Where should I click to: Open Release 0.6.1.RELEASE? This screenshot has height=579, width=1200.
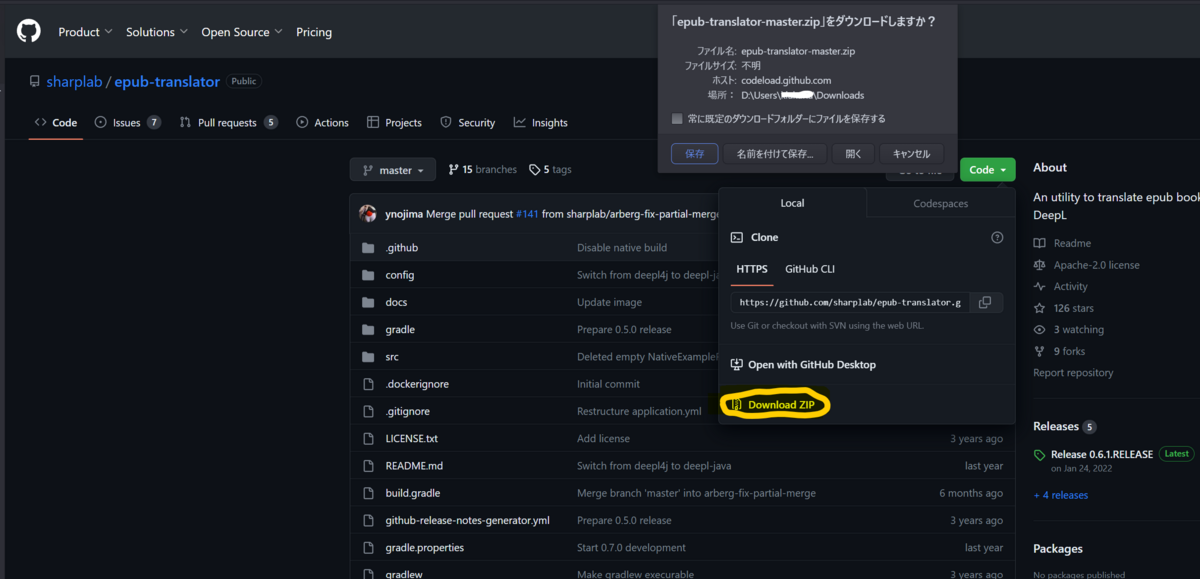coord(1102,454)
